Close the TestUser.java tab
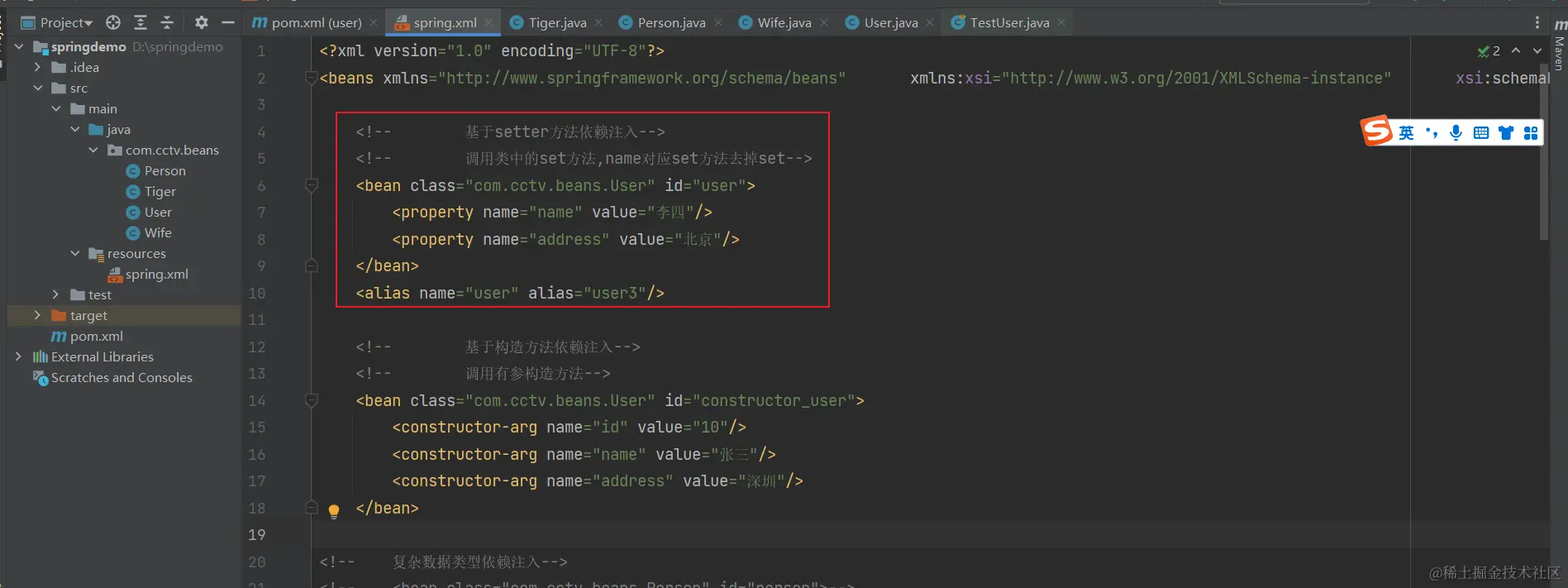Viewport: 1568px width, 588px height. (x=1061, y=22)
